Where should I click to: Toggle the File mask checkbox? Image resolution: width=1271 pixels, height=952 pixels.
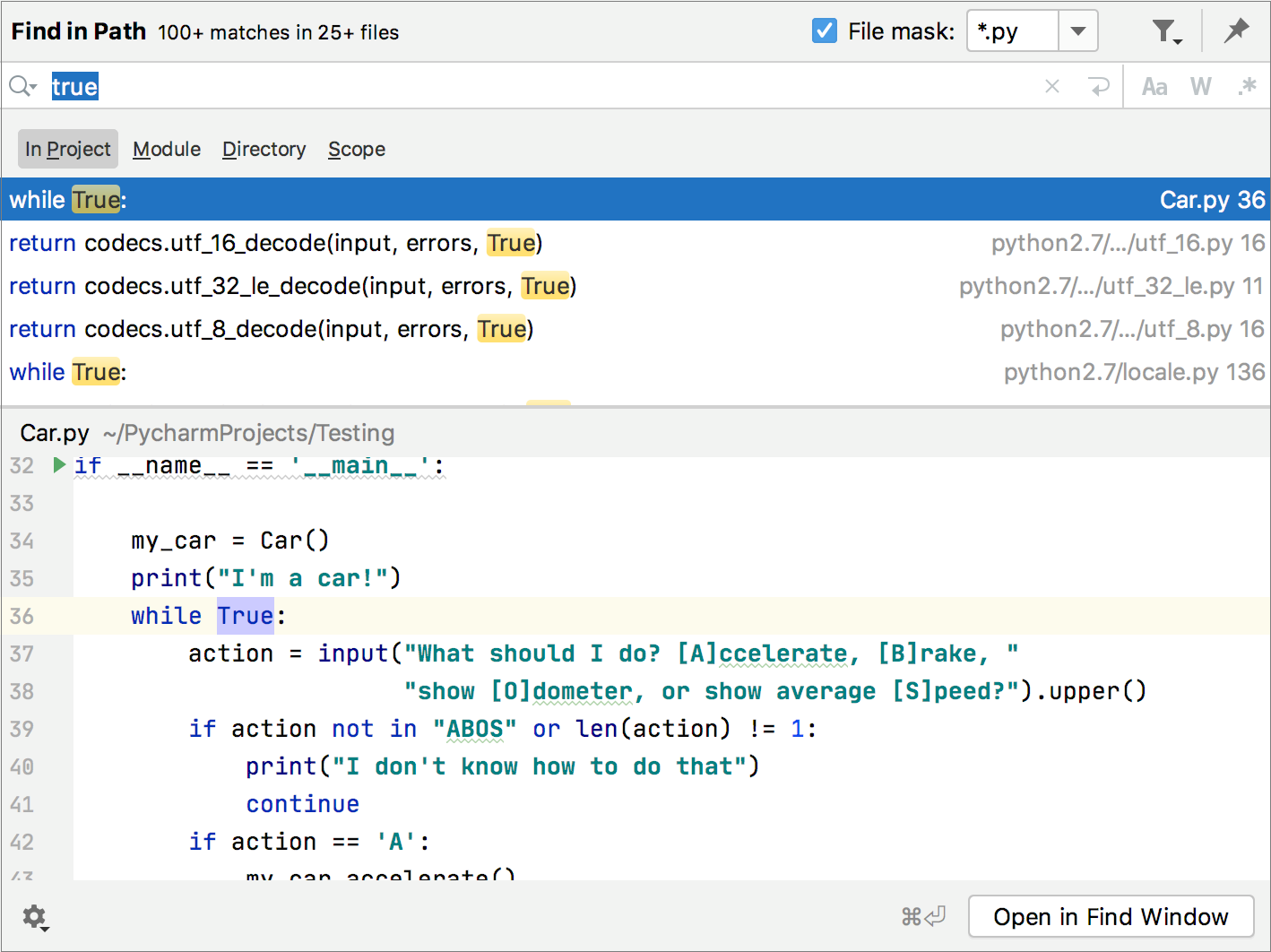824,30
